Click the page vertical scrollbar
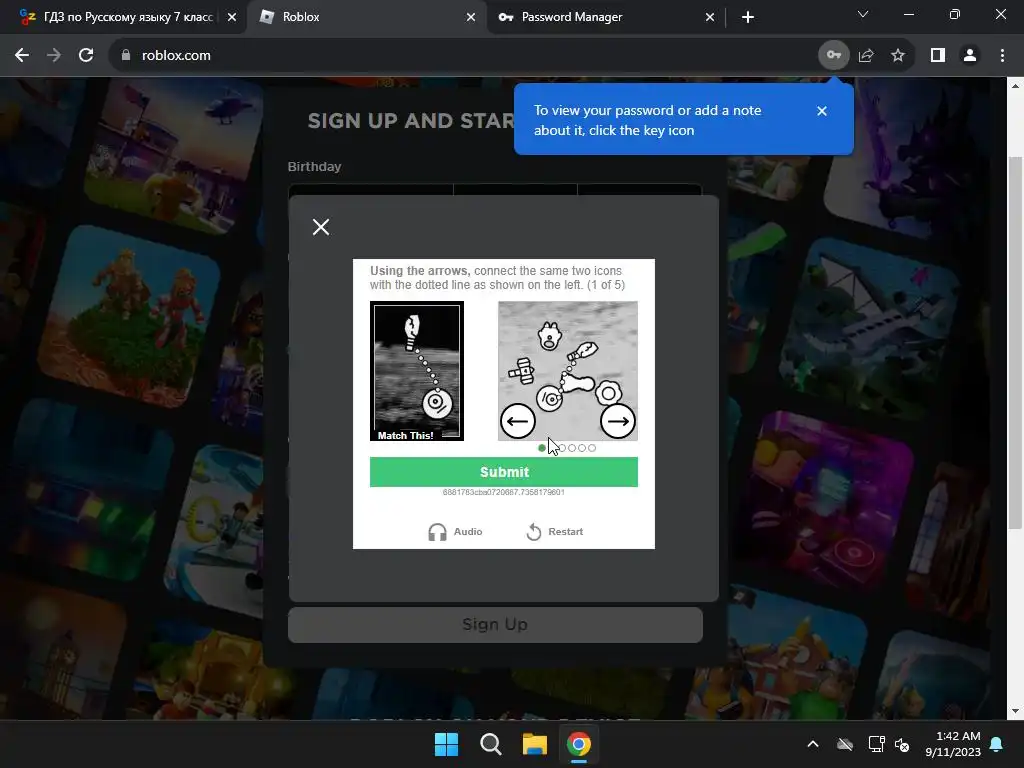1024x768 pixels. click(1014, 343)
